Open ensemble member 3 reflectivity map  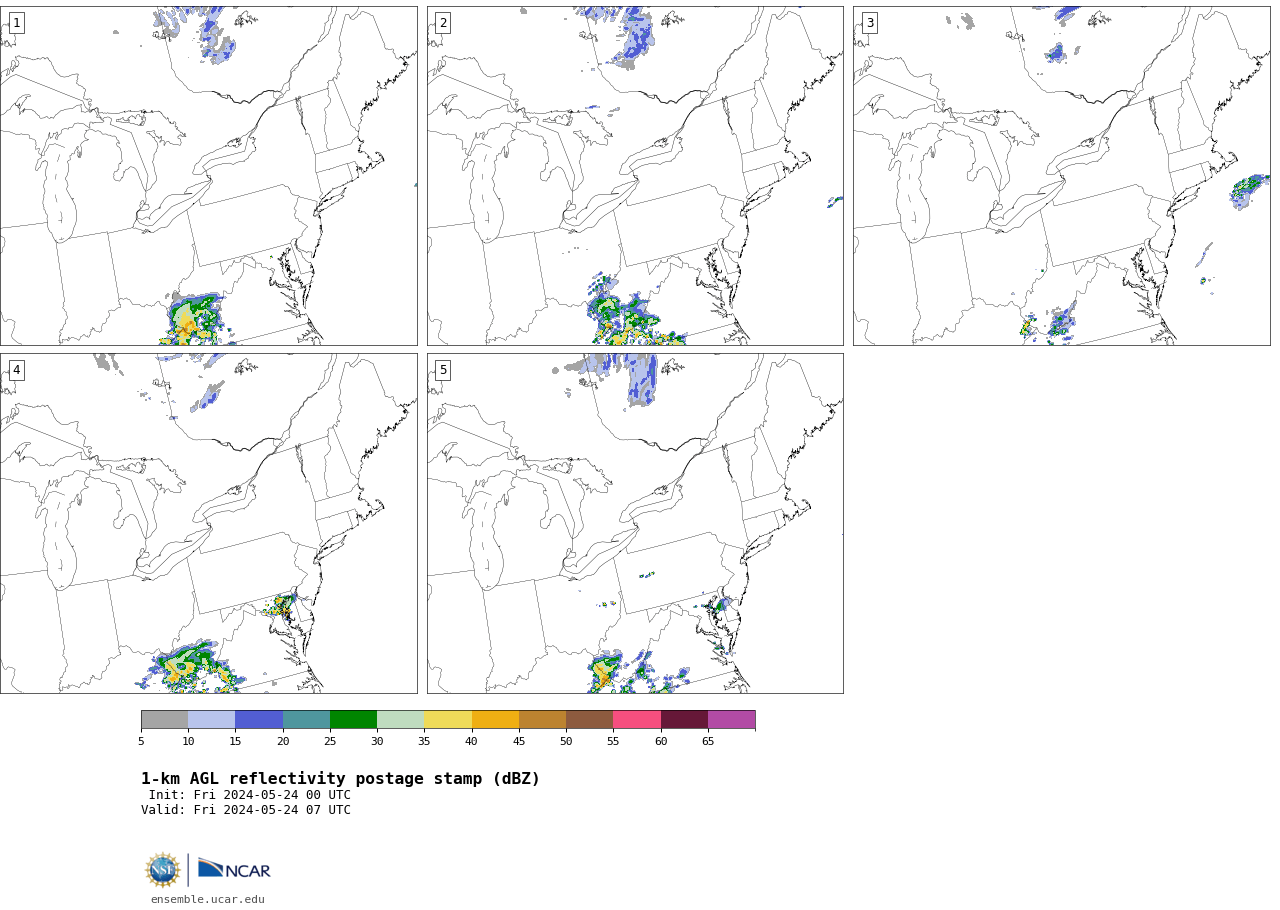point(1062,176)
